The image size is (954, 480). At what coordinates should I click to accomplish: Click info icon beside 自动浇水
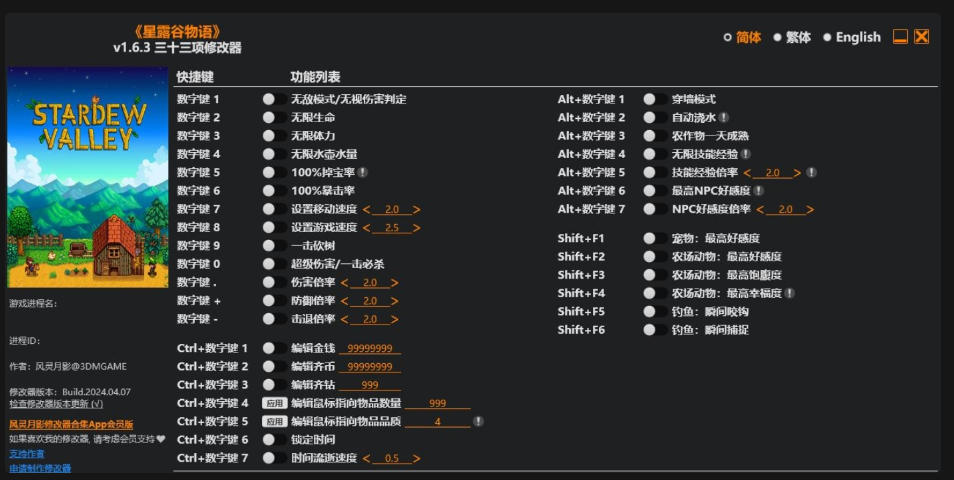point(723,117)
